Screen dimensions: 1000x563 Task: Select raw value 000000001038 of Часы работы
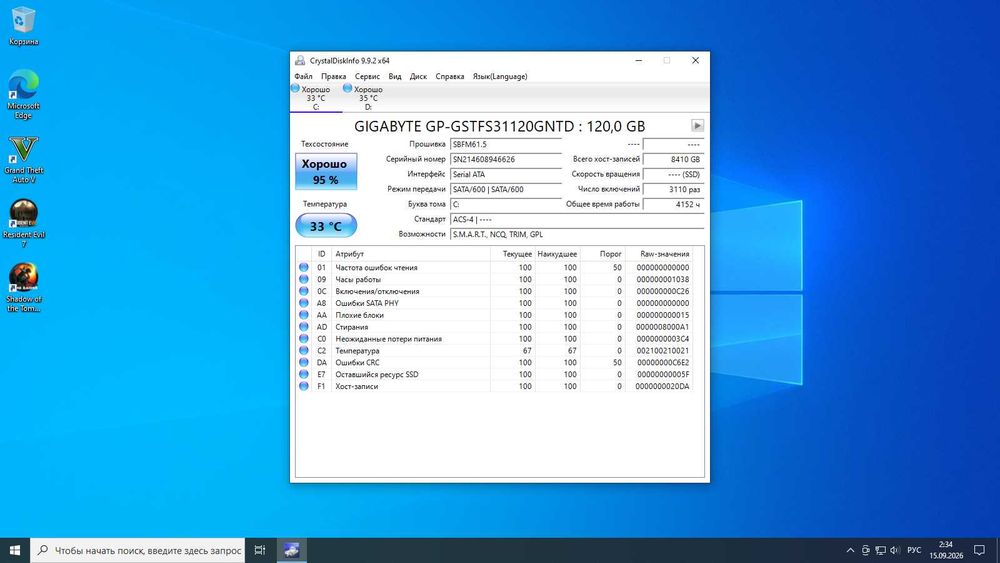coord(663,279)
